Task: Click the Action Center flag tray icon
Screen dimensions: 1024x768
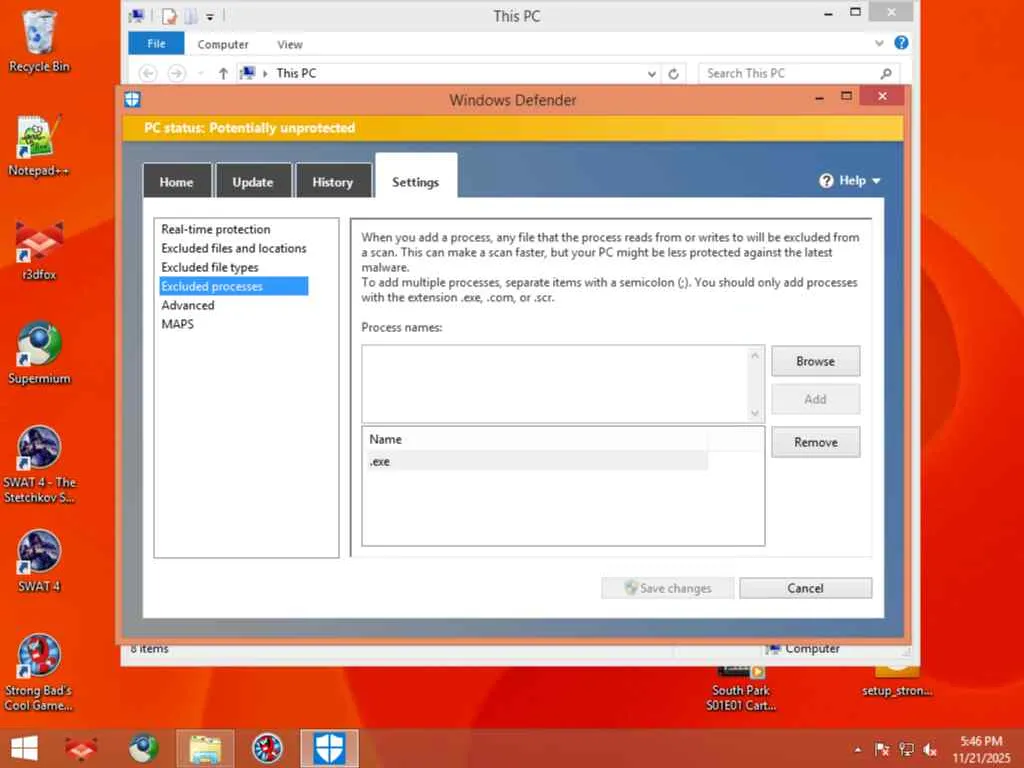Action: click(x=882, y=750)
